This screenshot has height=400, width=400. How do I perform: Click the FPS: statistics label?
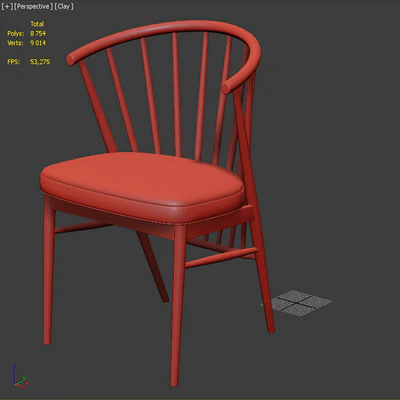(13, 62)
